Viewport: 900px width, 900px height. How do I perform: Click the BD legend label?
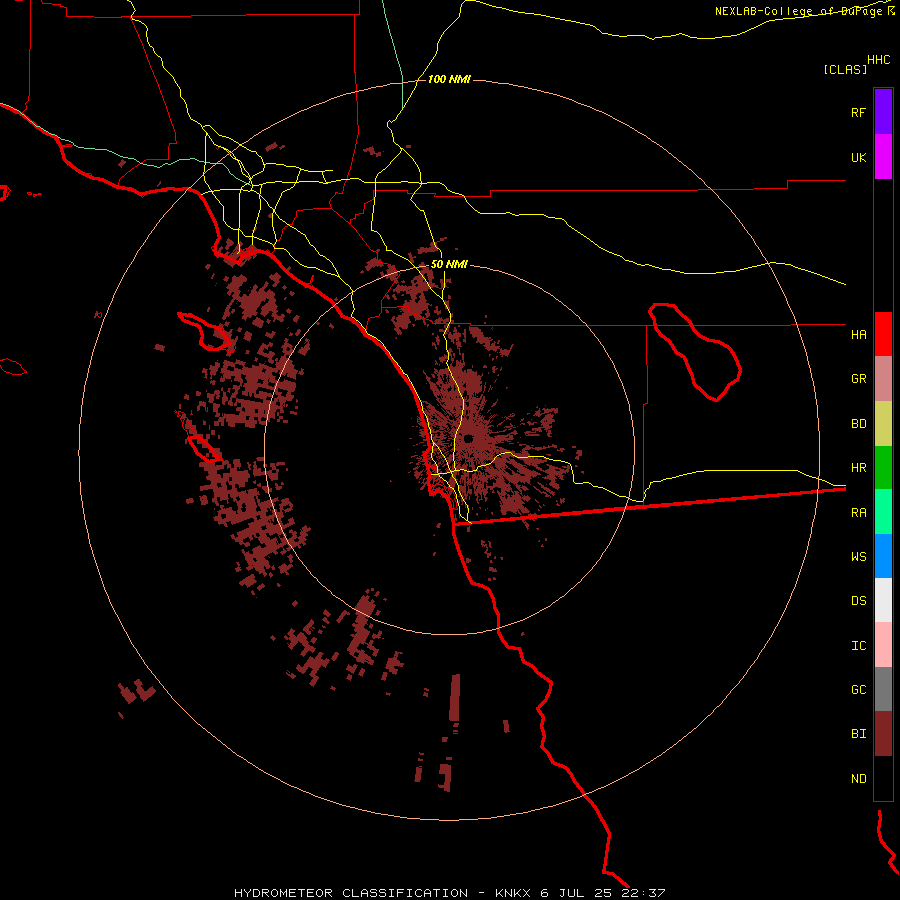click(x=858, y=424)
